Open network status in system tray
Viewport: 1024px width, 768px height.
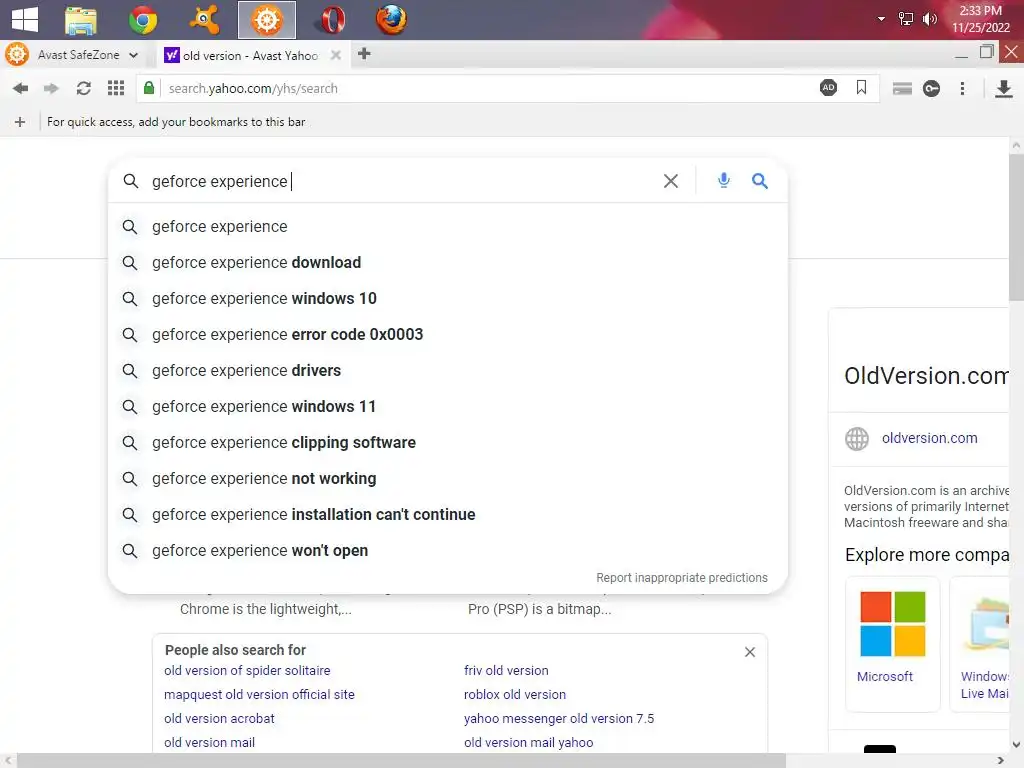(906, 19)
